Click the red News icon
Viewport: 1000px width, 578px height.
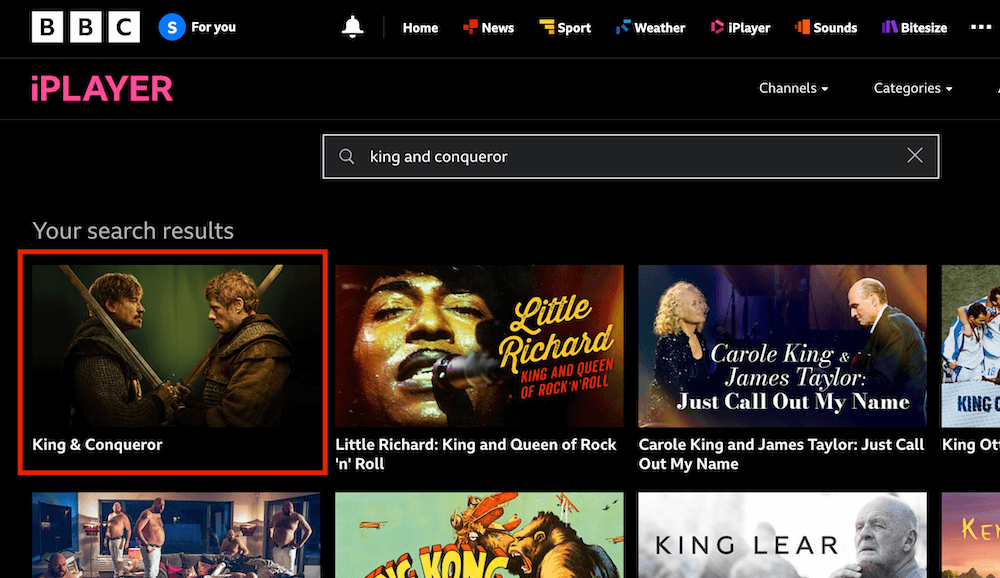click(x=470, y=27)
